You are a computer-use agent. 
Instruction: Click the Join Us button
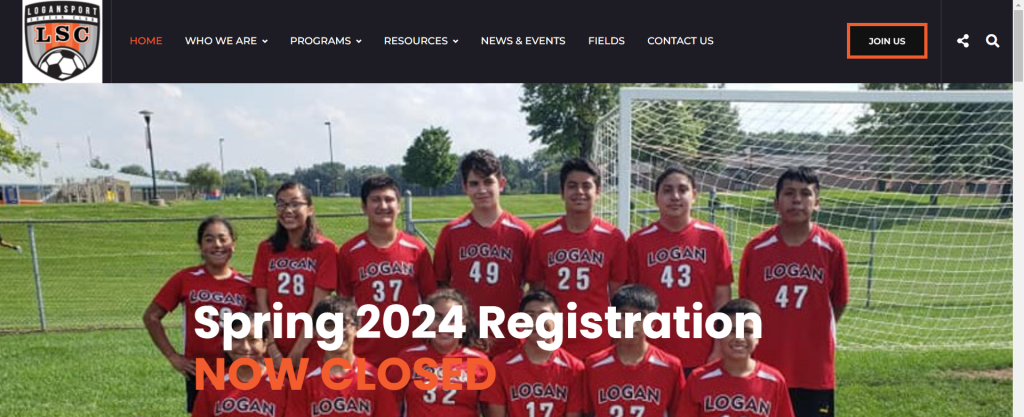[x=887, y=41]
